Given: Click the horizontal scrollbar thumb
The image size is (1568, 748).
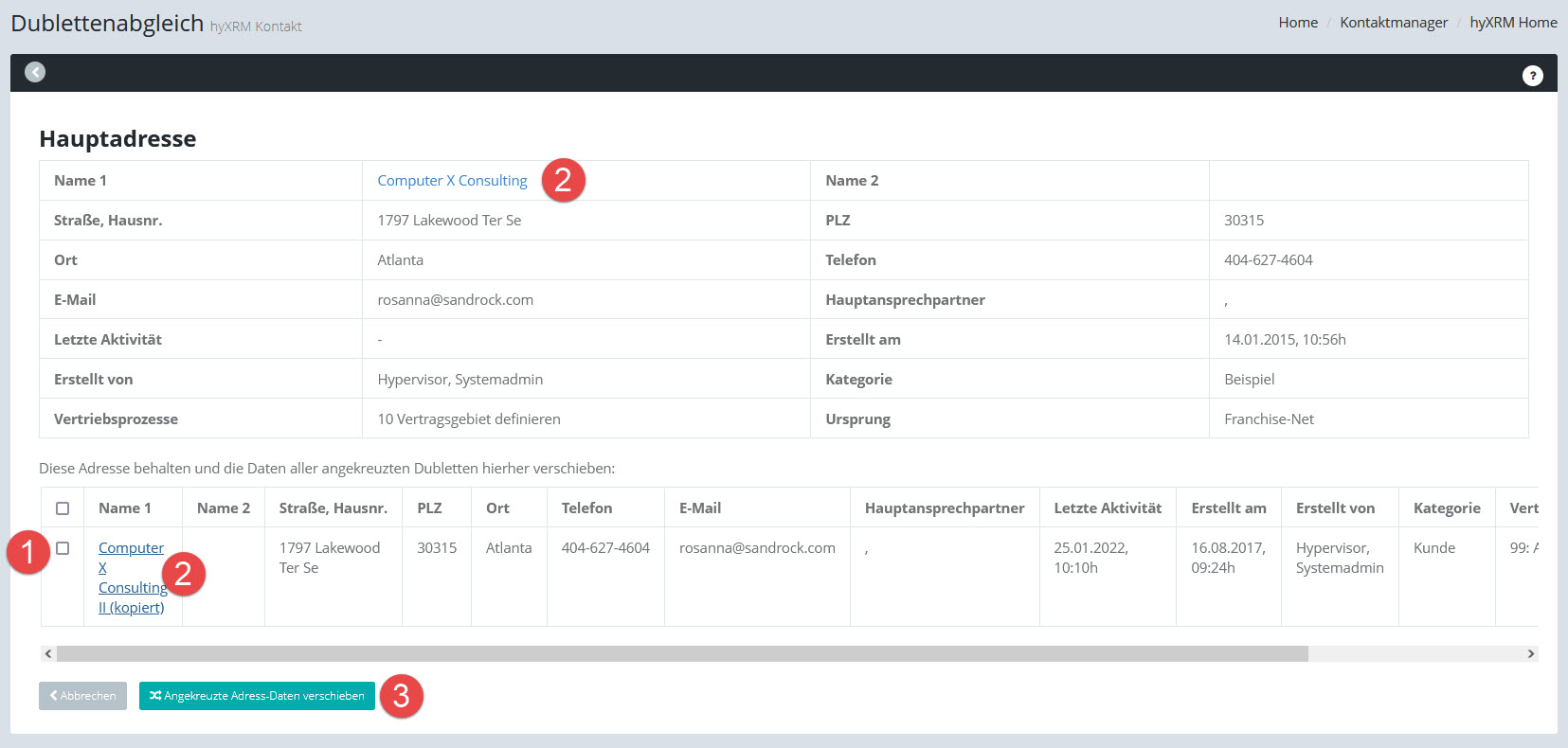Looking at the screenshot, I should 682,653.
